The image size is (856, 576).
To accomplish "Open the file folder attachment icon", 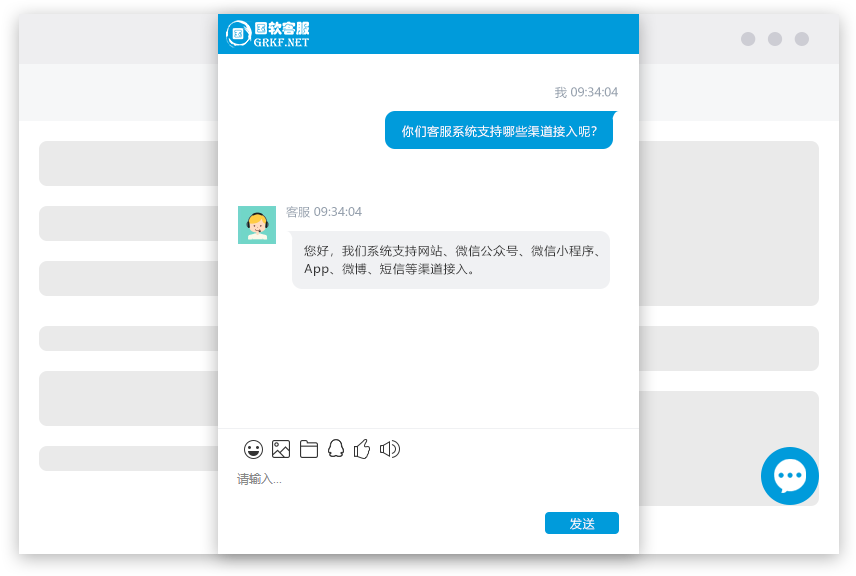I will [x=309, y=449].
